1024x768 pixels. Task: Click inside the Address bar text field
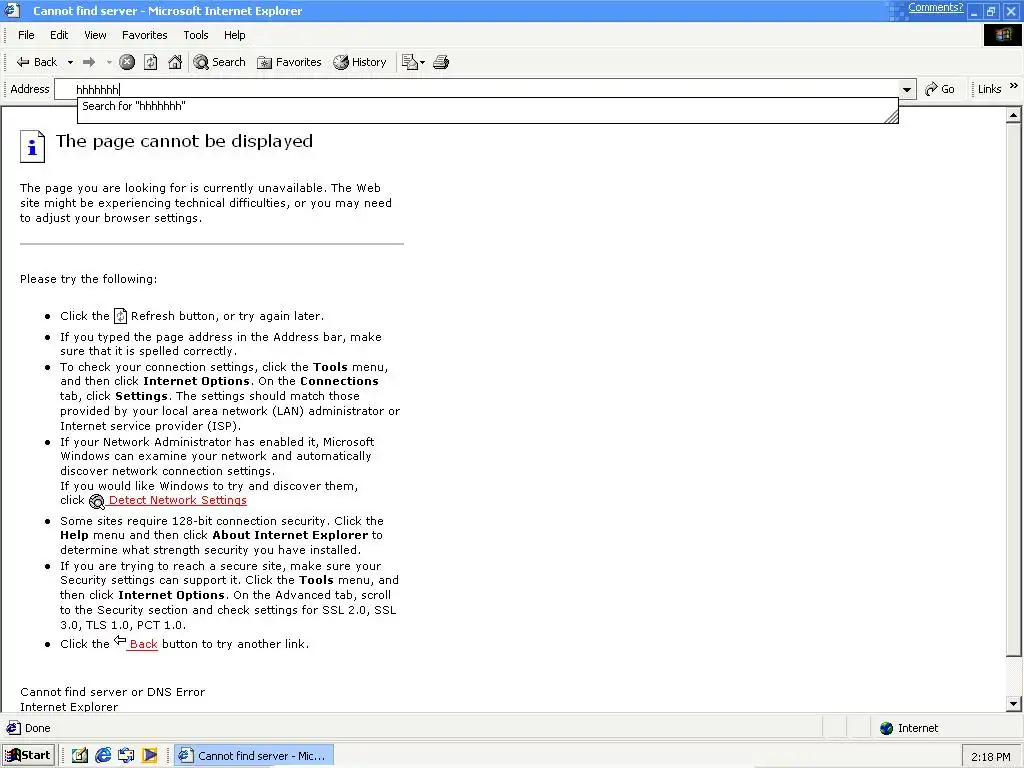(477, 89)
